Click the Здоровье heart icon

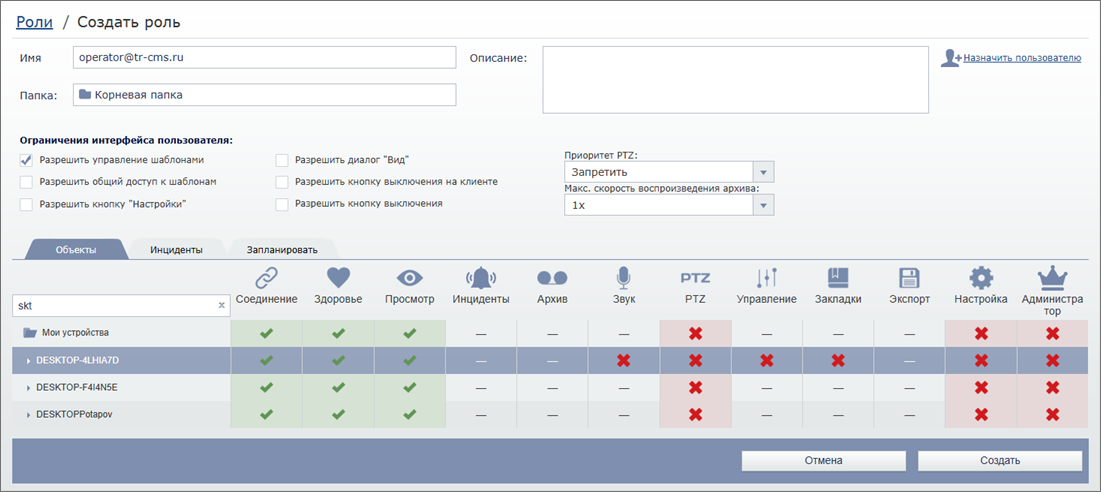[338, 277]
